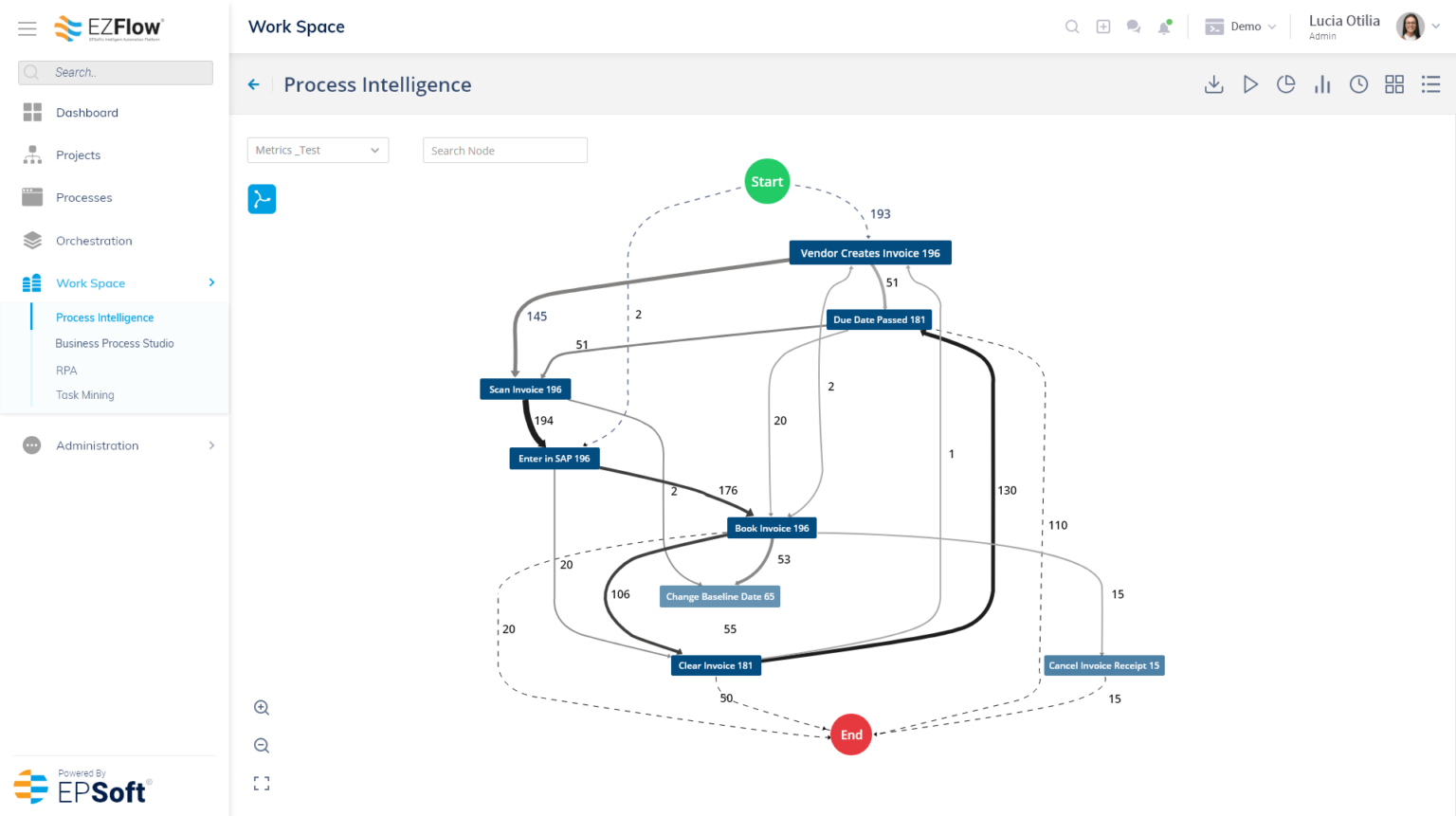This screenshot has width=1456, height=816.
Task: Open the download/export icon on the toolbar
Action: coord(1214,84)
